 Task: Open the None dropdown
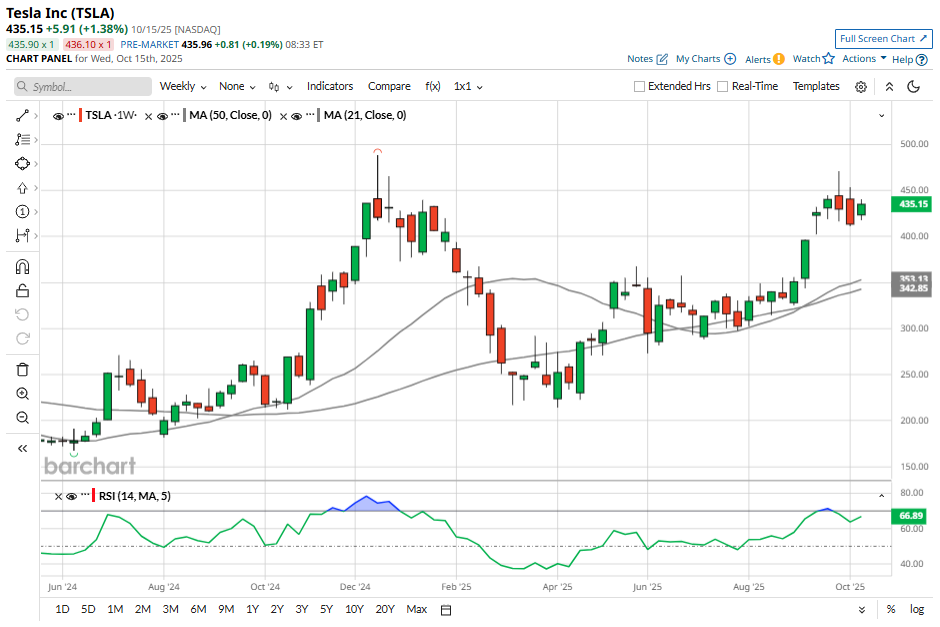pos(237,86)
